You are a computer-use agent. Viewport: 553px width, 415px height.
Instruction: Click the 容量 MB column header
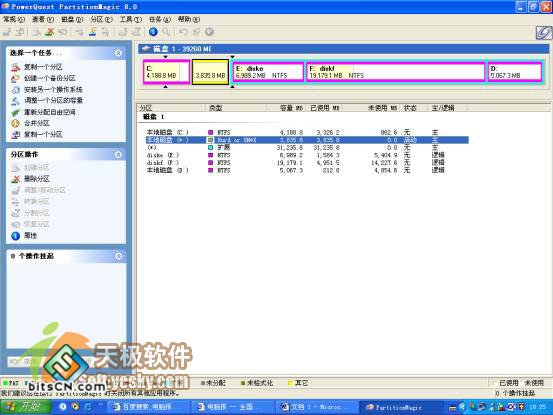[287, 108]
